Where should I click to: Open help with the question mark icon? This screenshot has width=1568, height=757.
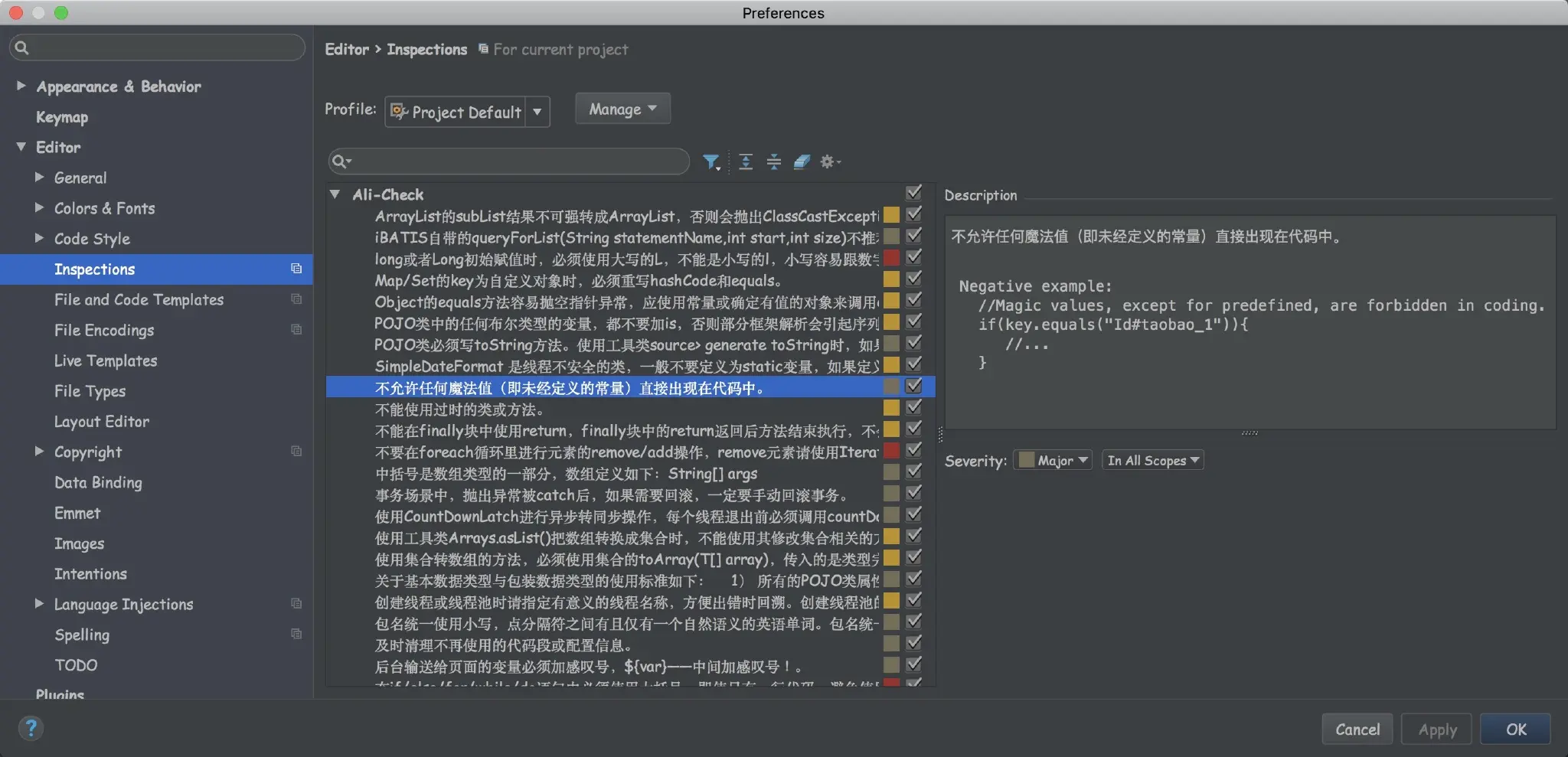pyautogui.click(x=31, y=728)
